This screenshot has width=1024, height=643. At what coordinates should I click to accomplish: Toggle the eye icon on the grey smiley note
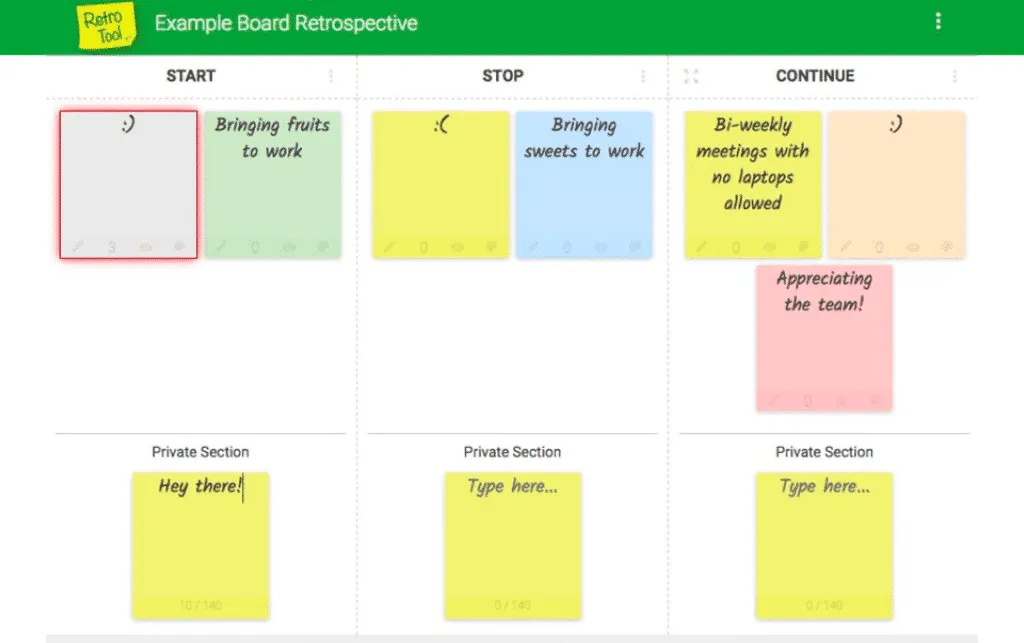146,247
